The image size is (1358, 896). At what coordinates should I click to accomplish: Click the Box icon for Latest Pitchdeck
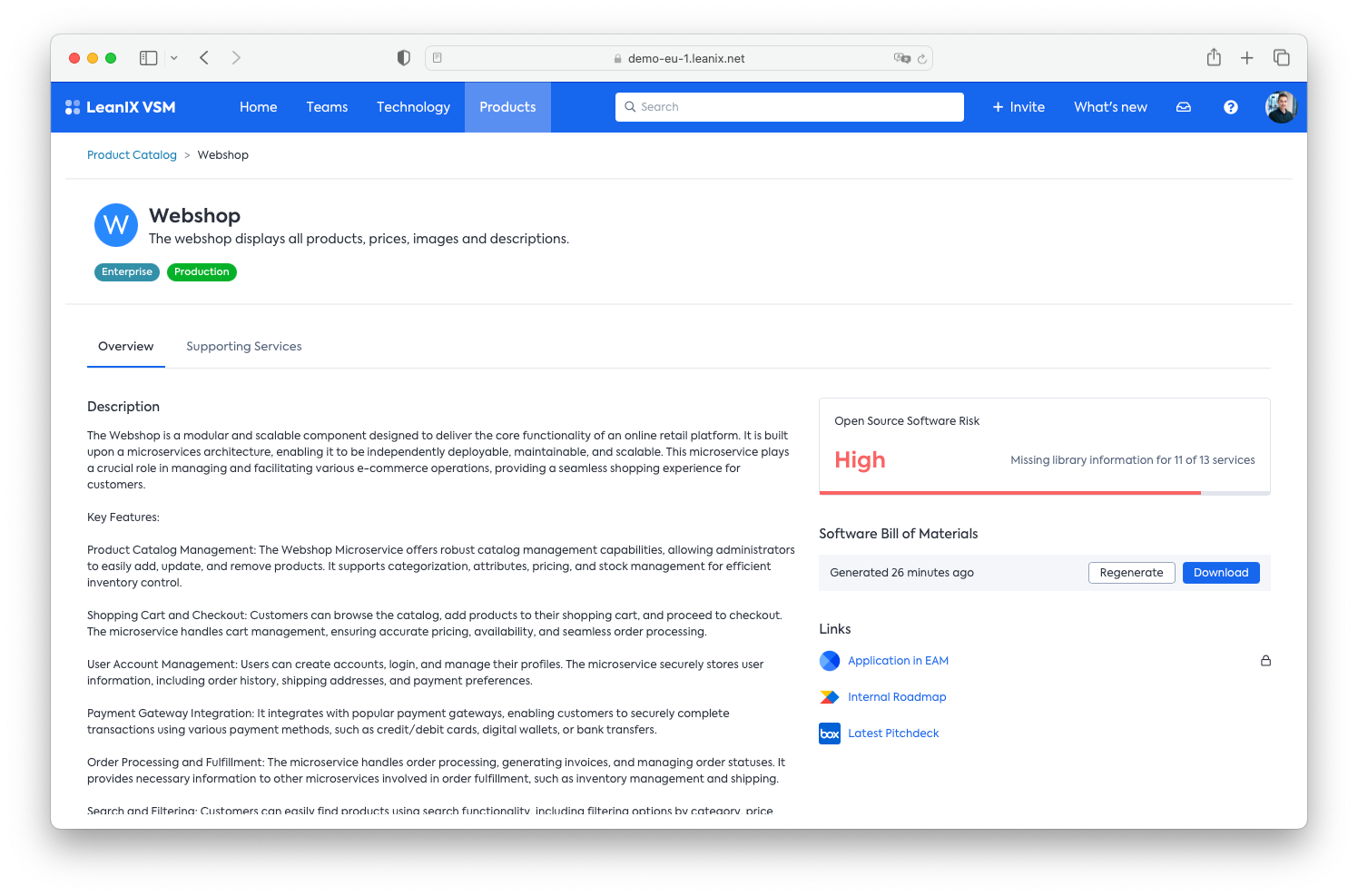pyautogui.click(x=830, y=734)
